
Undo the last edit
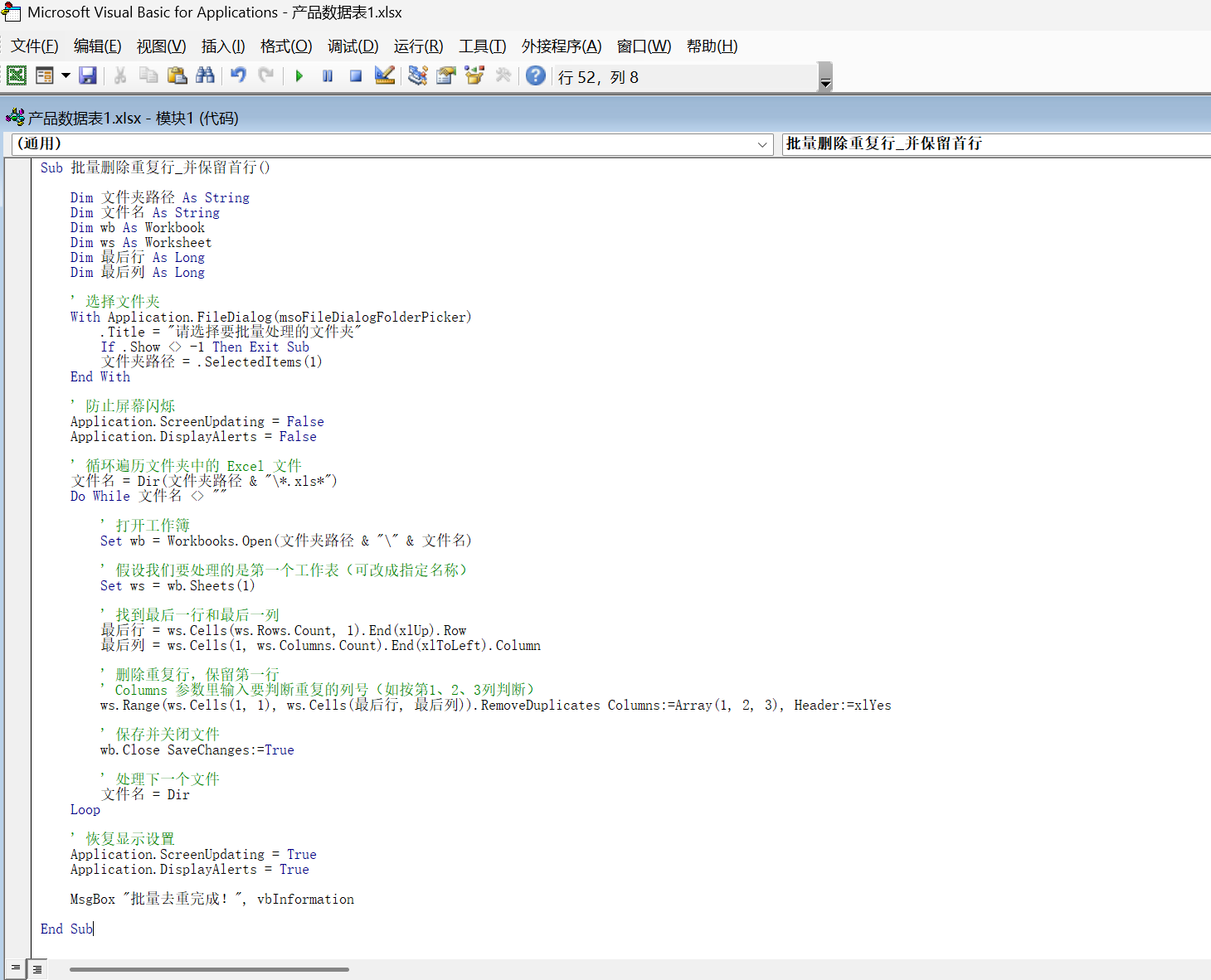tap(238, 76)
